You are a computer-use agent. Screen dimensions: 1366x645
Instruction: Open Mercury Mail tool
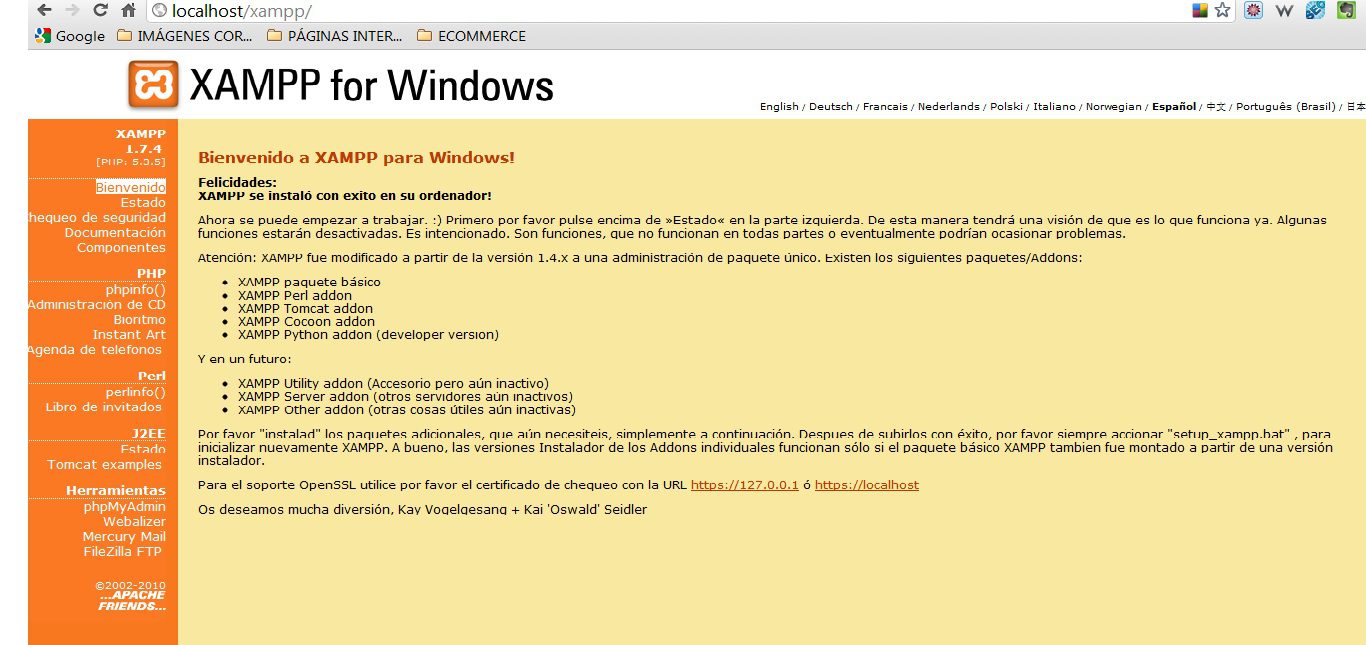pos(124,536)
